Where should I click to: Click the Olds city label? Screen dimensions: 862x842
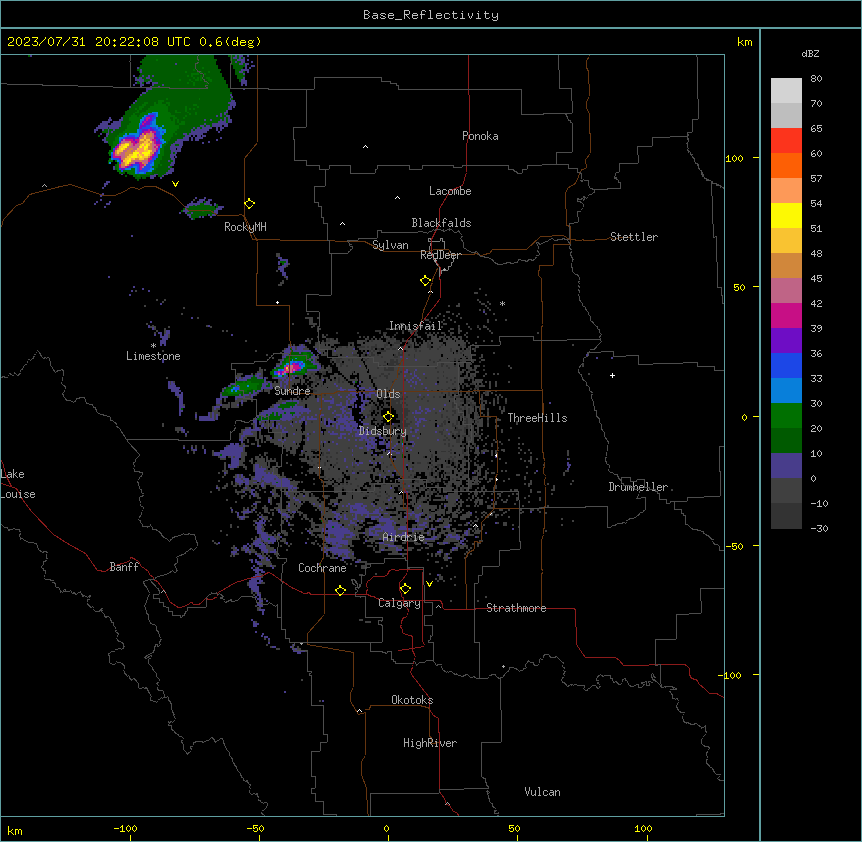tap(388, 394)
